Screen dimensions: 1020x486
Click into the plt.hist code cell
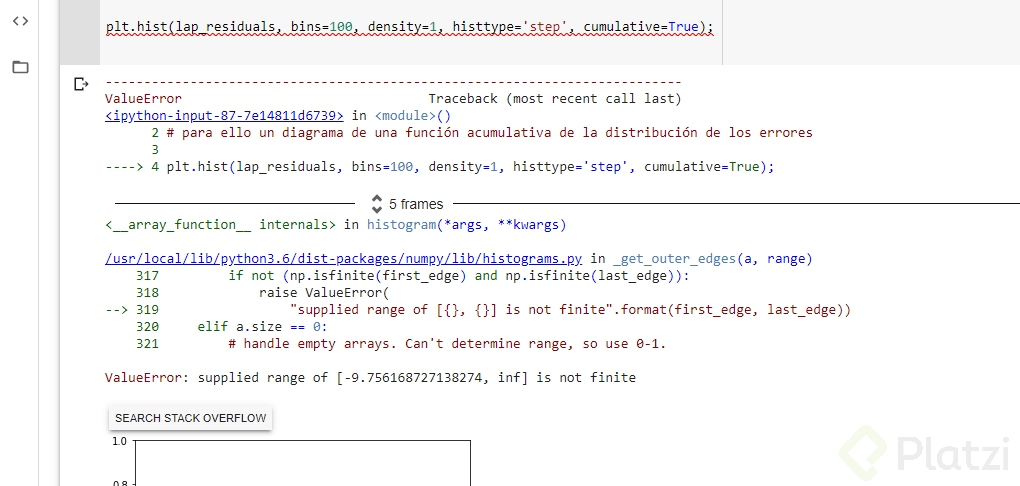(410, 29)
